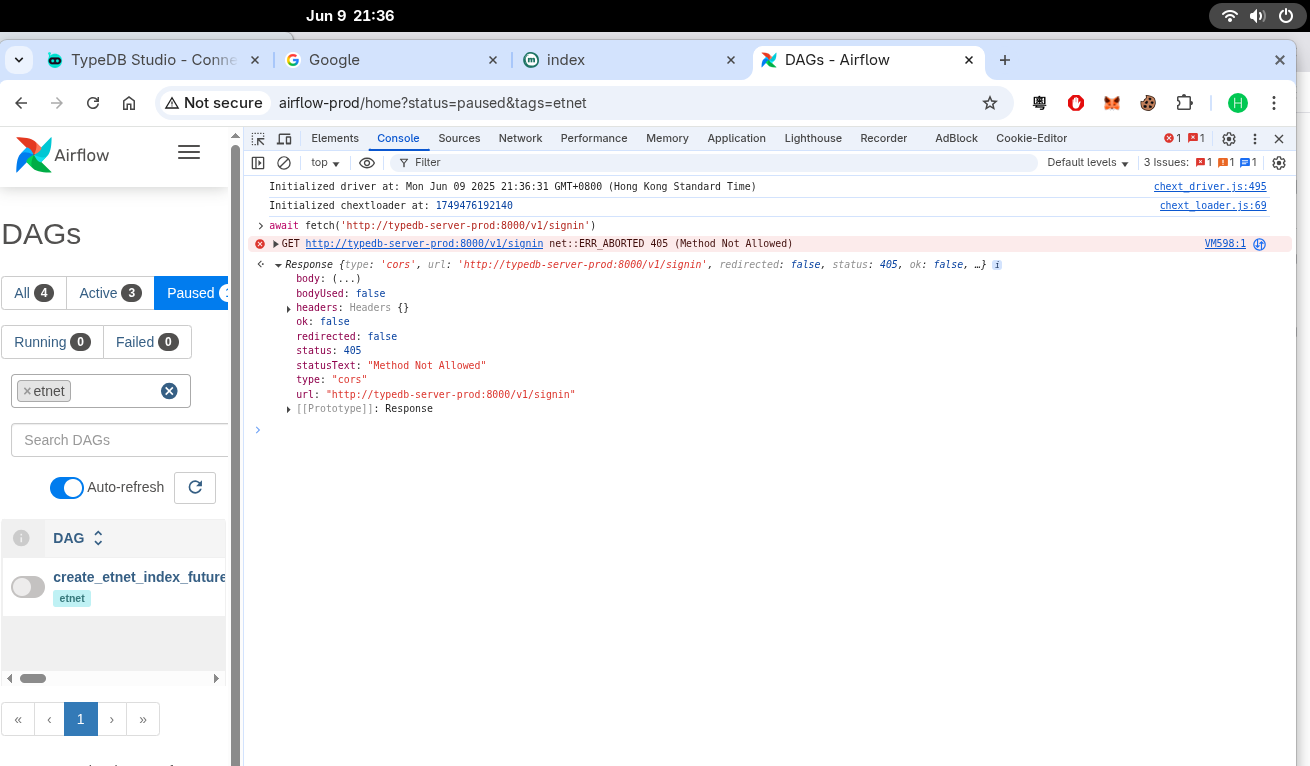Switch to the Performance tab
Image resolution: width=1310 pixels, height=766 pixels.
click(594, 139)
